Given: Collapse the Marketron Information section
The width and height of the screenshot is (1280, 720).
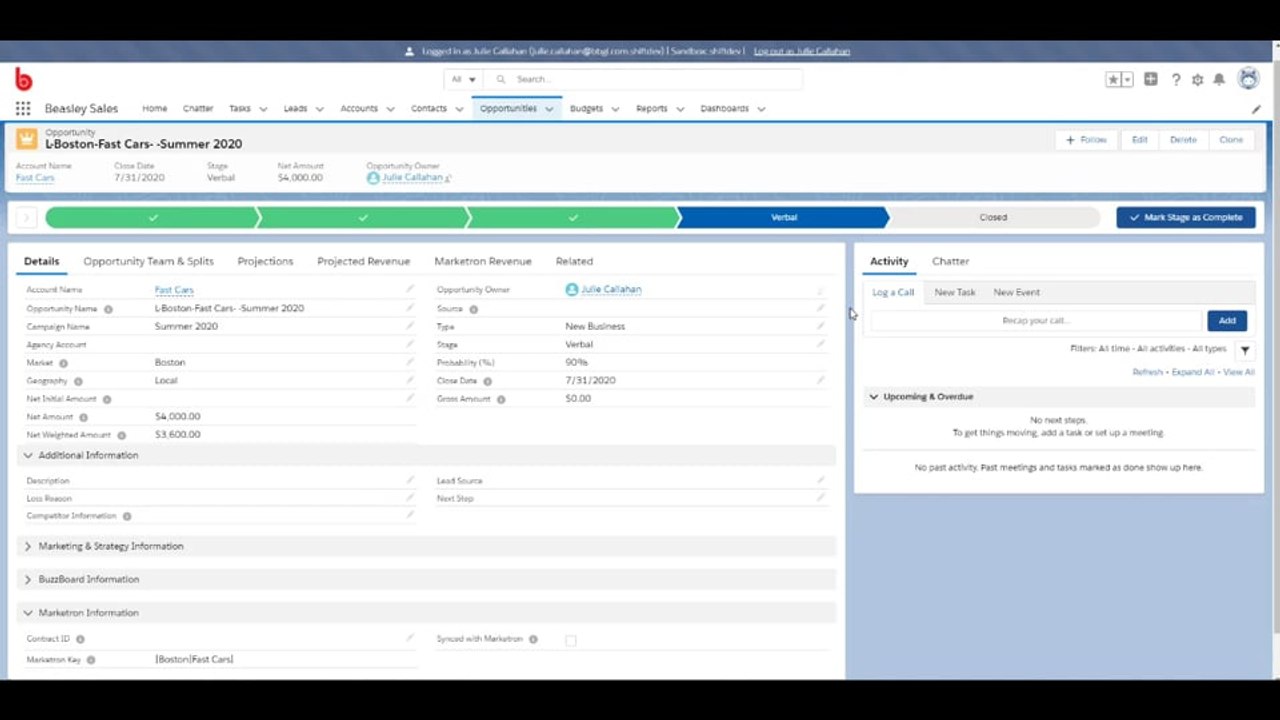Looking at the screenshot, I should point(427,612).
